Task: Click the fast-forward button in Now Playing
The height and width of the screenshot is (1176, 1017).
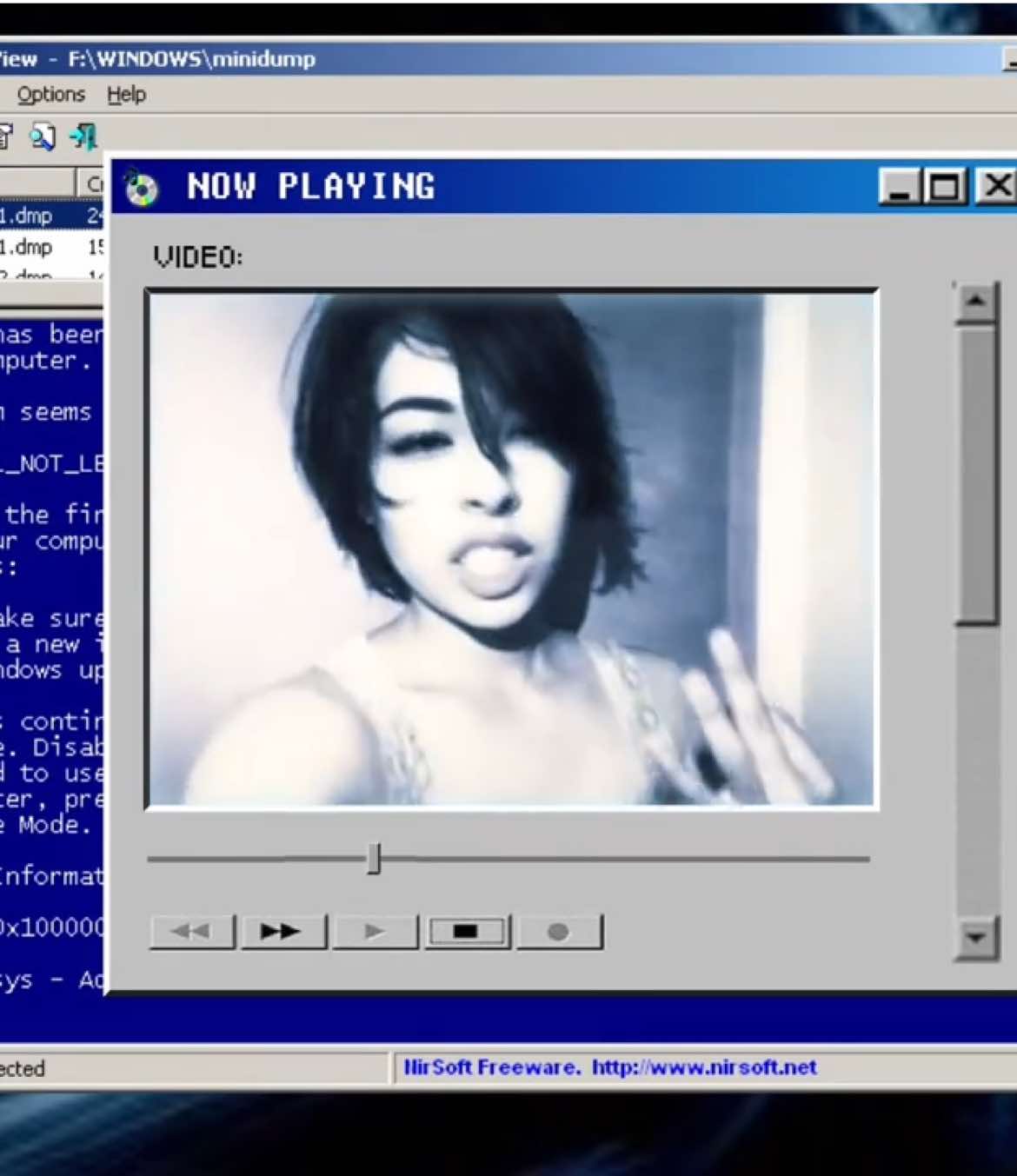Action: tap(282, 931)
